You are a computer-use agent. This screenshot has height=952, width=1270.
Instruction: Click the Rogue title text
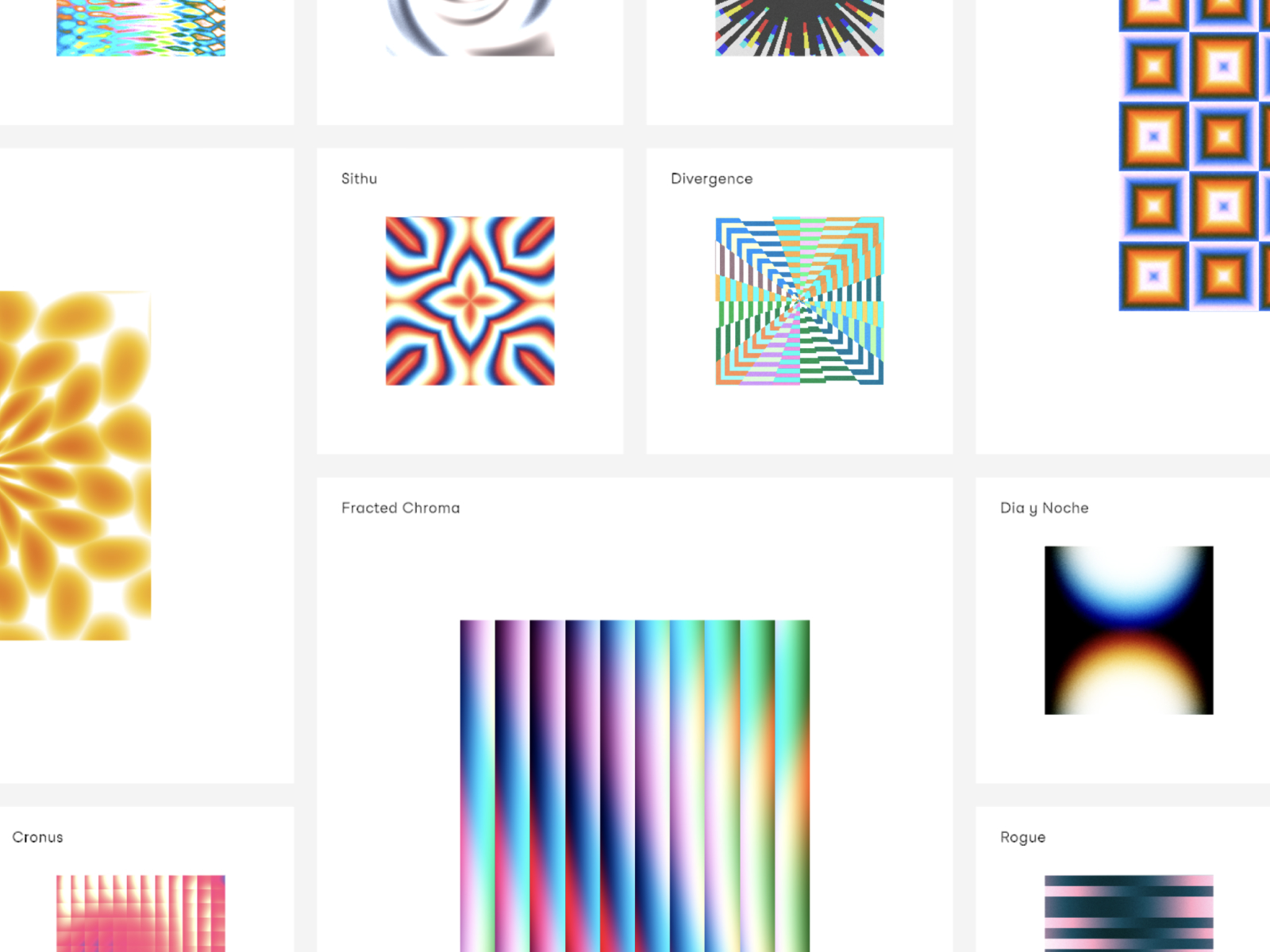[x=1022, y=837]
